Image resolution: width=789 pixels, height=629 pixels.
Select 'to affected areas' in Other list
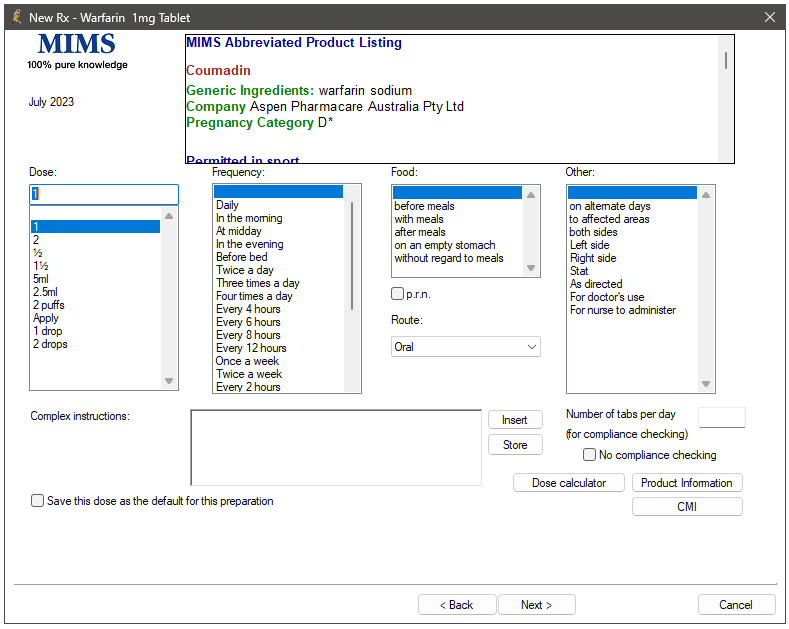(632, 219)
